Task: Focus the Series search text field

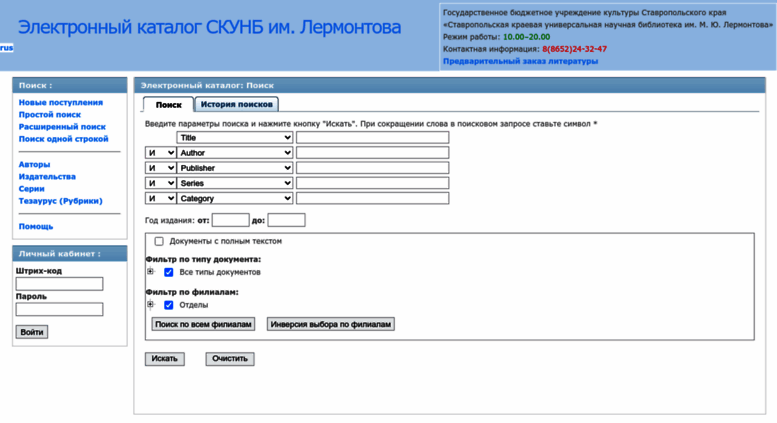Action: (x=373, y=183)
